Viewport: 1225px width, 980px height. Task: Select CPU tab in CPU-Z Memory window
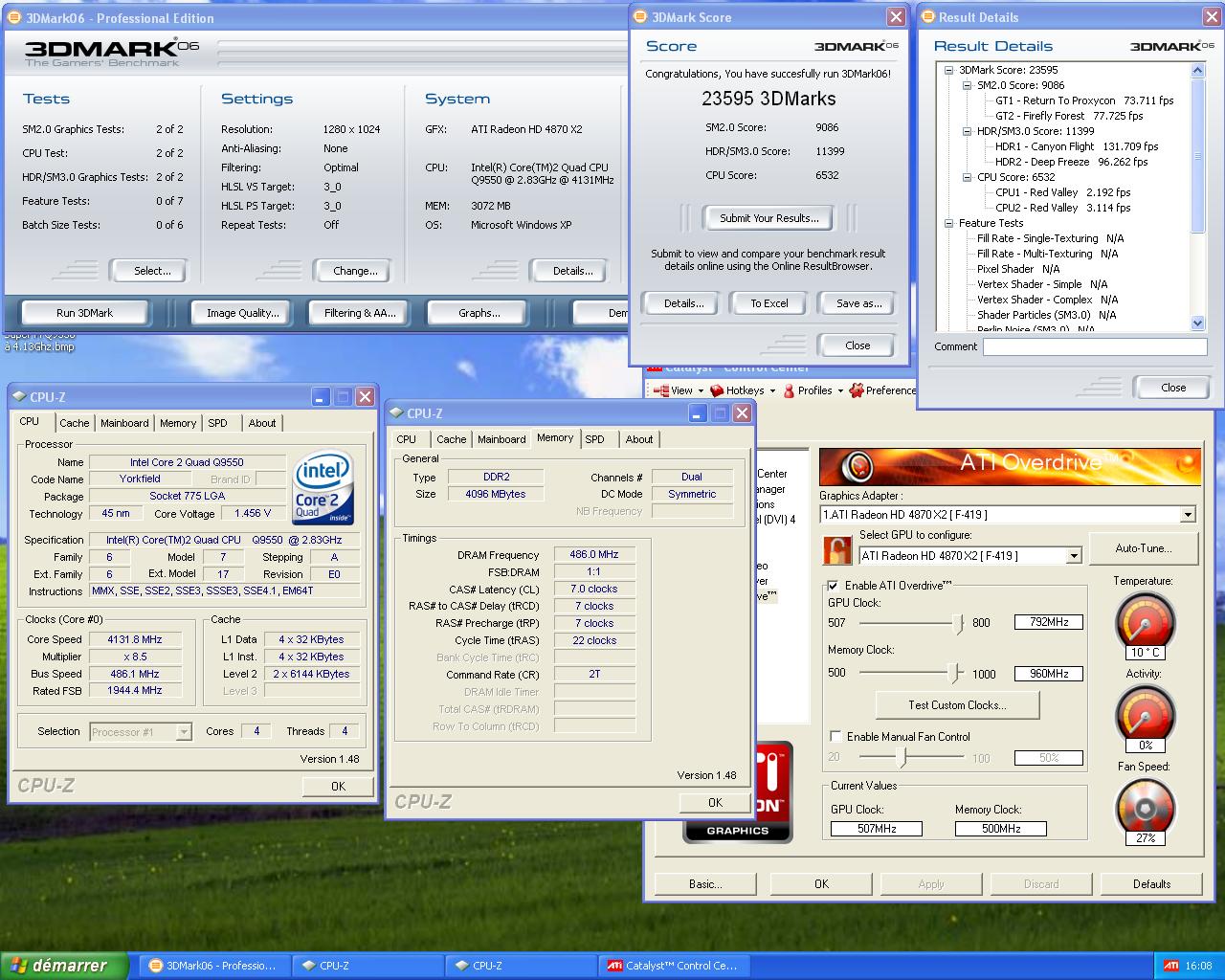pos(406,439)
